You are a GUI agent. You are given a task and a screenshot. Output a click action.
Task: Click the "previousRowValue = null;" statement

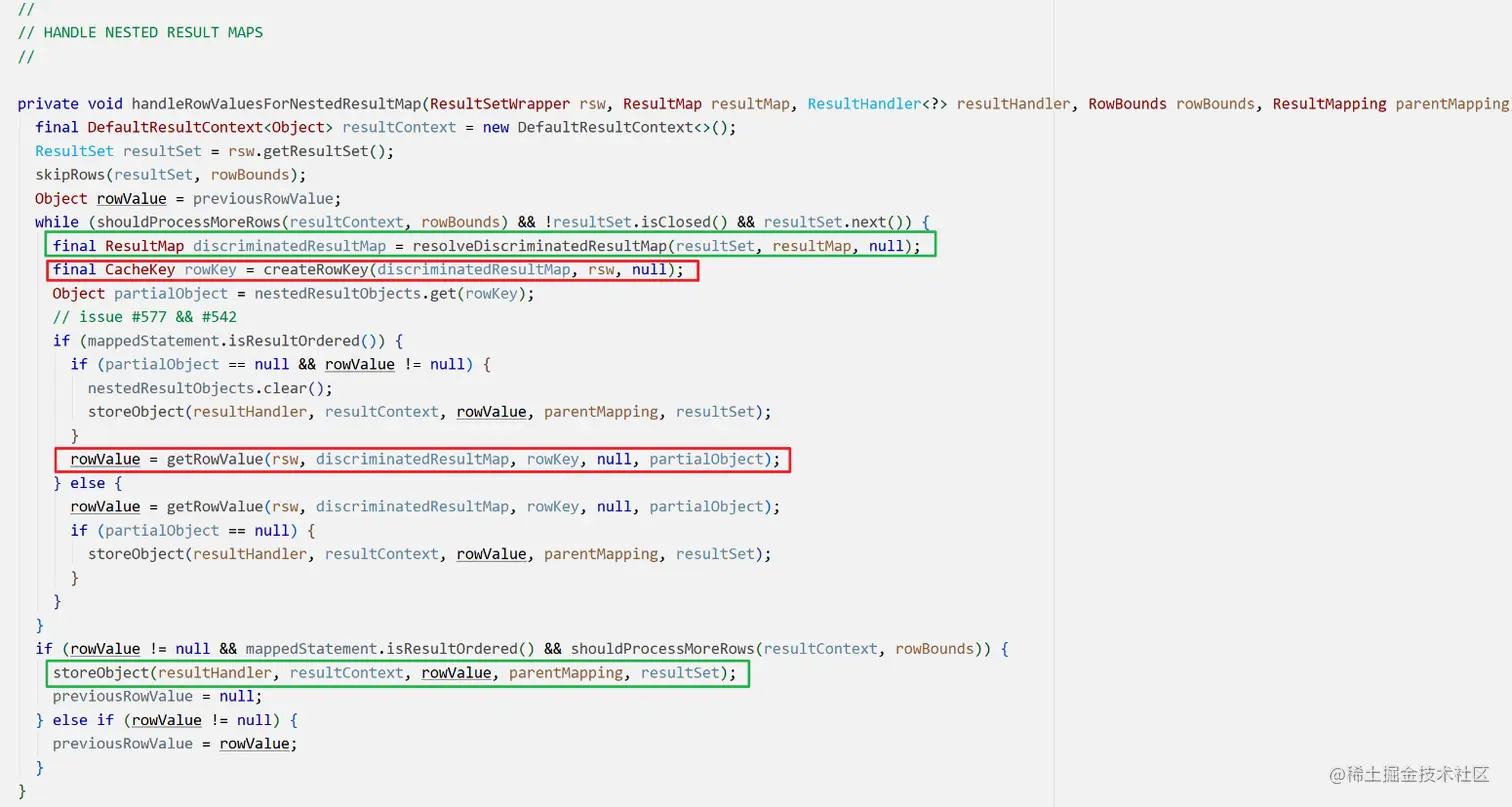click(x=158, y=696)
